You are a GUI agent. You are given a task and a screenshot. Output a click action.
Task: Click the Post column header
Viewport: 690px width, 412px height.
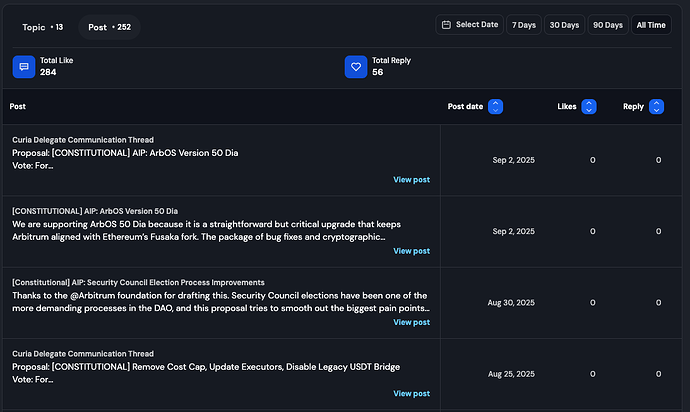pyautogui.click(x=18, y=106)
